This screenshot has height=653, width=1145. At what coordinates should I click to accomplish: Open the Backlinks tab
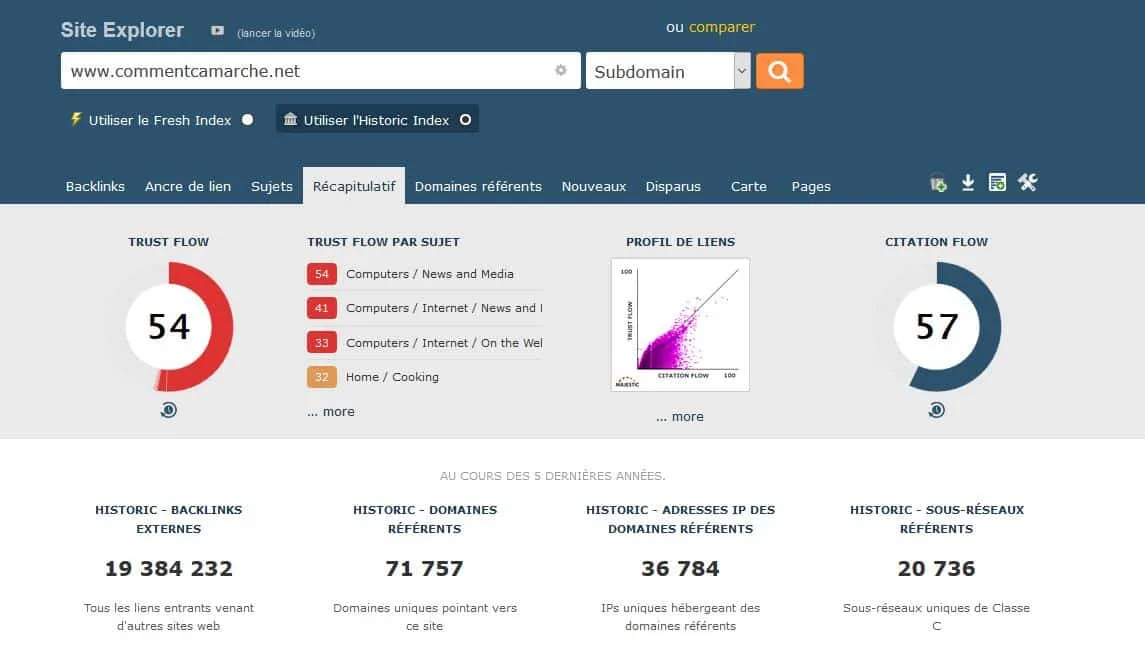[95, 186]
